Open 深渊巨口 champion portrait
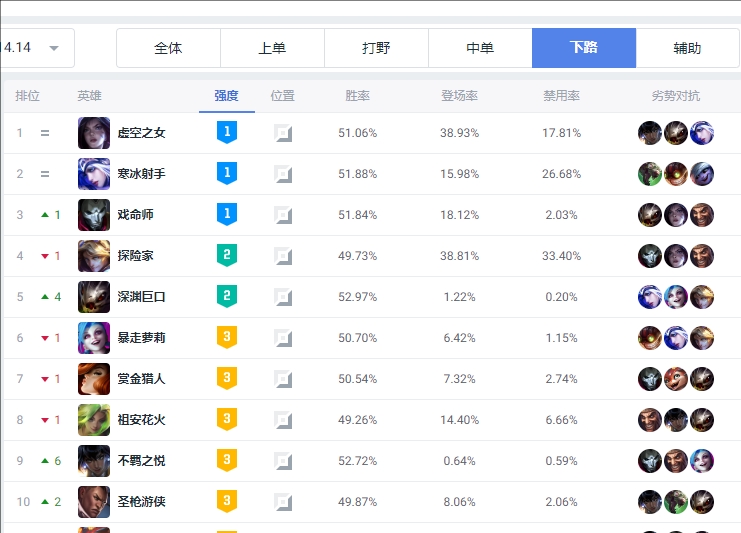The width and height of the screenshot is (741, 533). click(94, 297)
